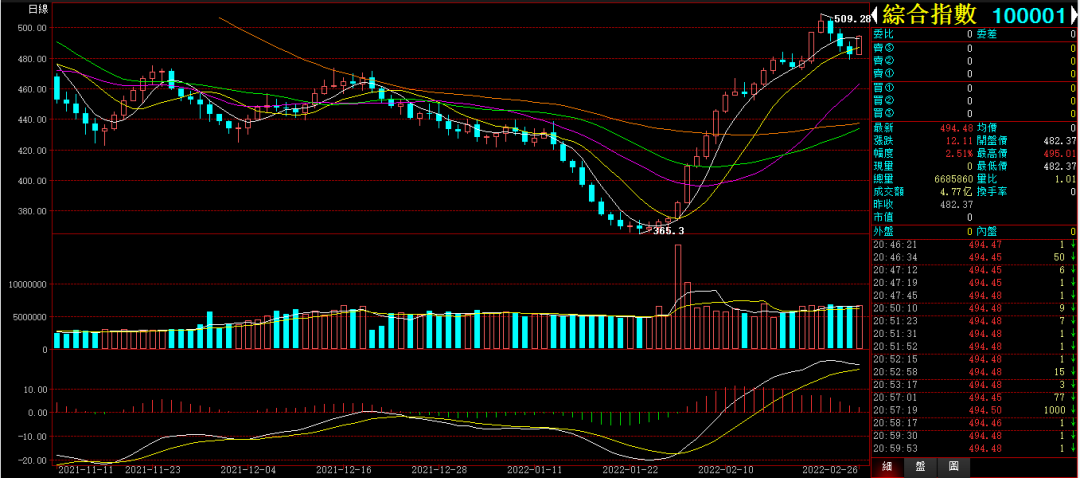Click the tallest volume bar spike

tap(678, 296)
